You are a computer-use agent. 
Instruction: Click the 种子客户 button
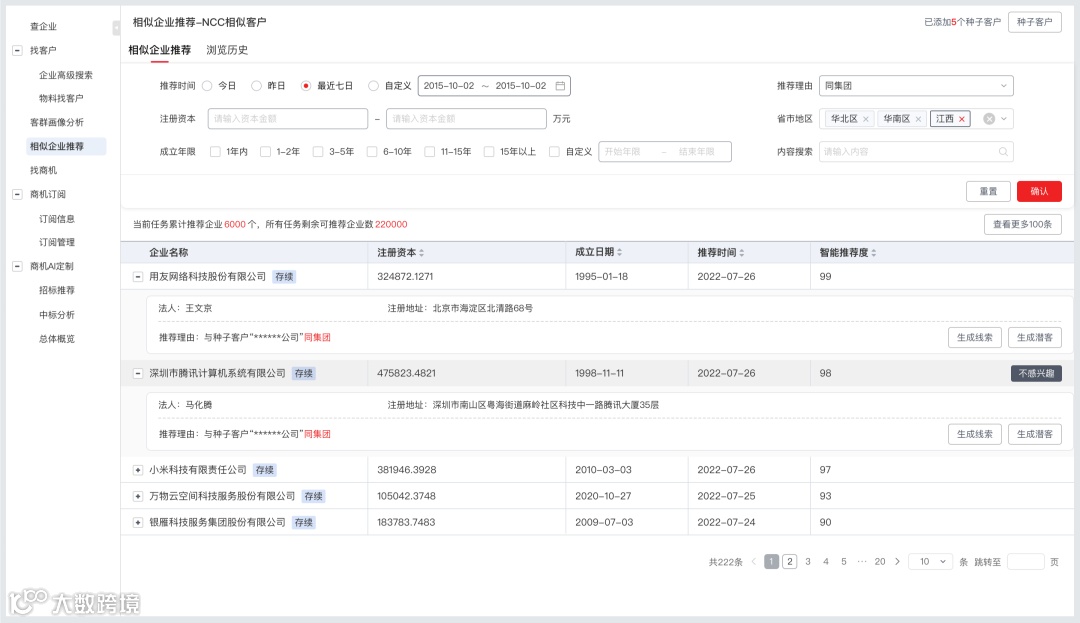(1035, 22)
